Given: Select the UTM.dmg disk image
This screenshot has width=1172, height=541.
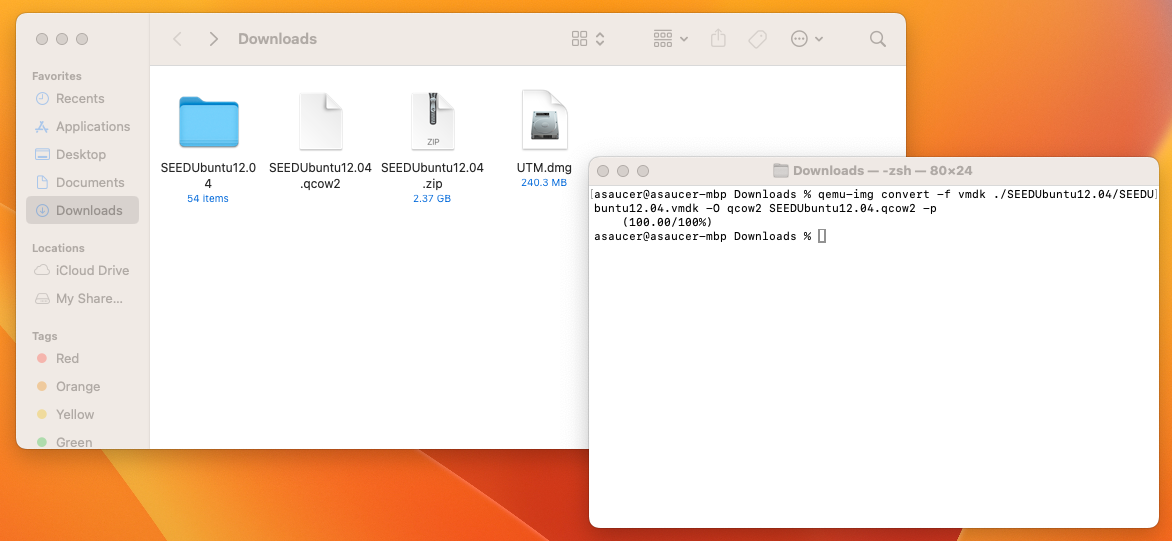Looking at the screenshot, I should coord(544,122).
